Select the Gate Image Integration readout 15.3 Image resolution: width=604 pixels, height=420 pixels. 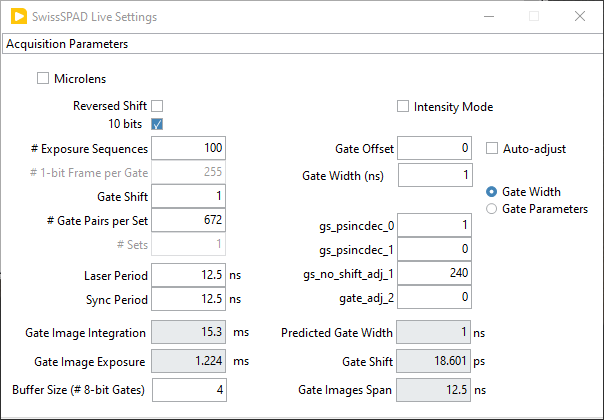tap(188, 332)
